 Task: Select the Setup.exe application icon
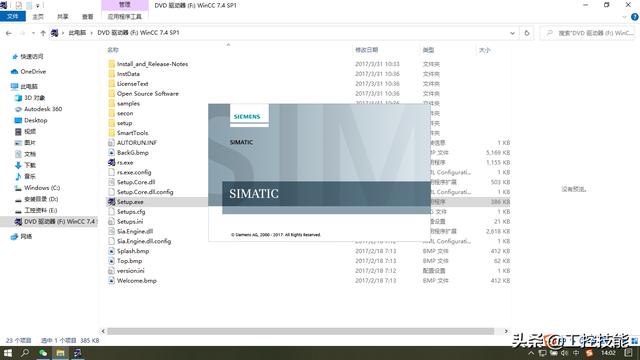(111, 202)
